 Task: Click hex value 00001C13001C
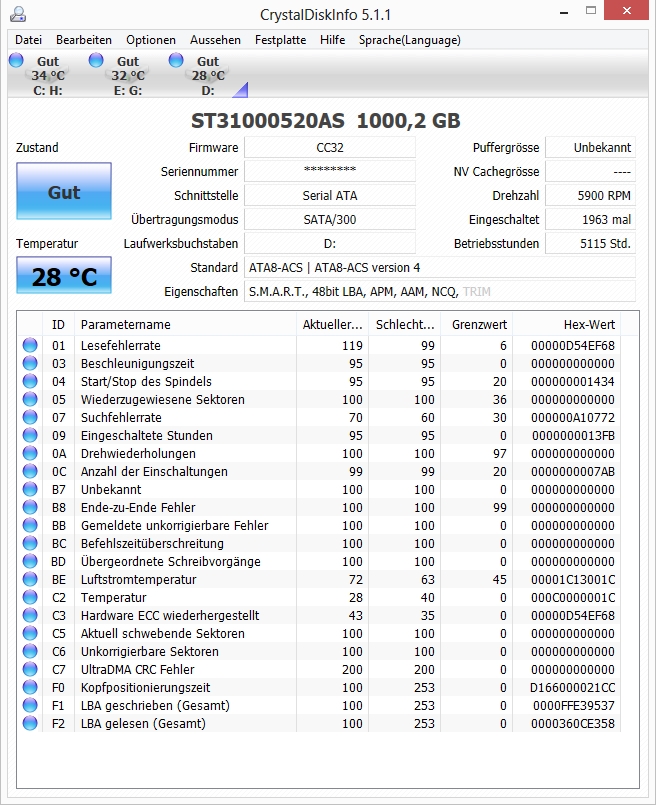[x=573, y=580]
